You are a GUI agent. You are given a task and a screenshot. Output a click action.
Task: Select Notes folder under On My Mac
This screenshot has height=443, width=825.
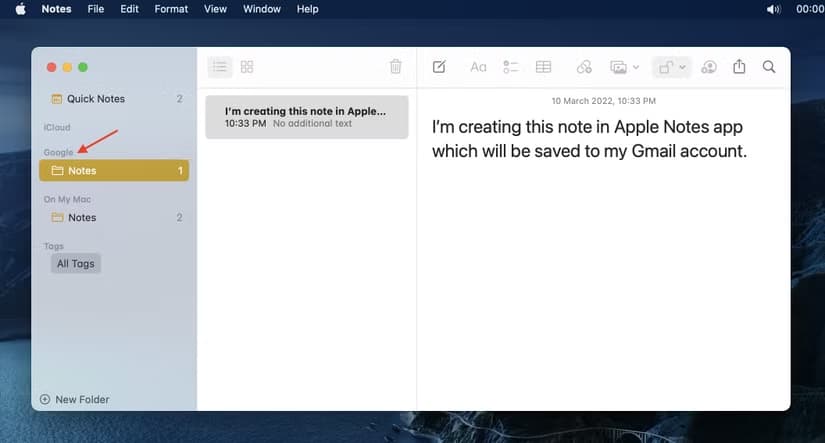coord(114,217)
